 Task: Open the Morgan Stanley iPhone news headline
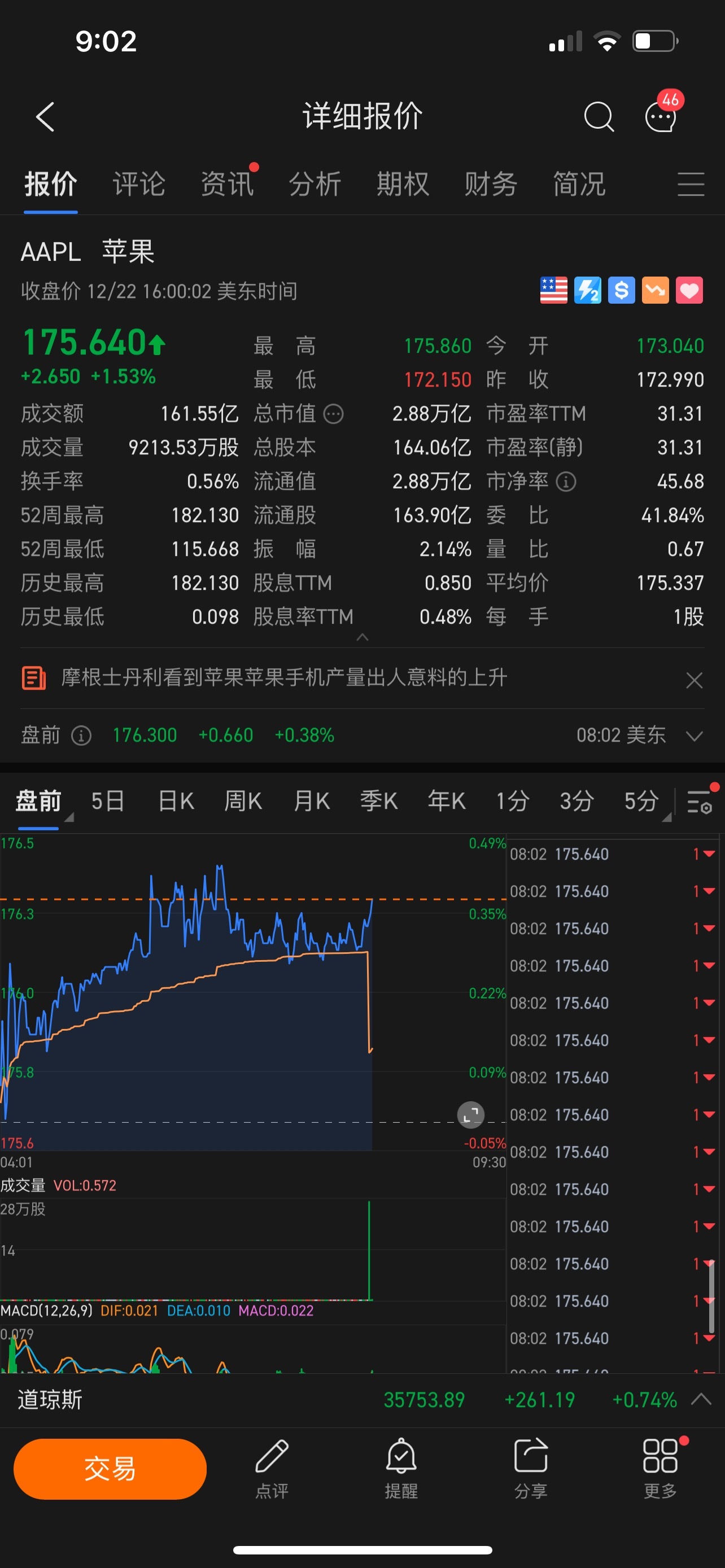click(x=284, y=677)
